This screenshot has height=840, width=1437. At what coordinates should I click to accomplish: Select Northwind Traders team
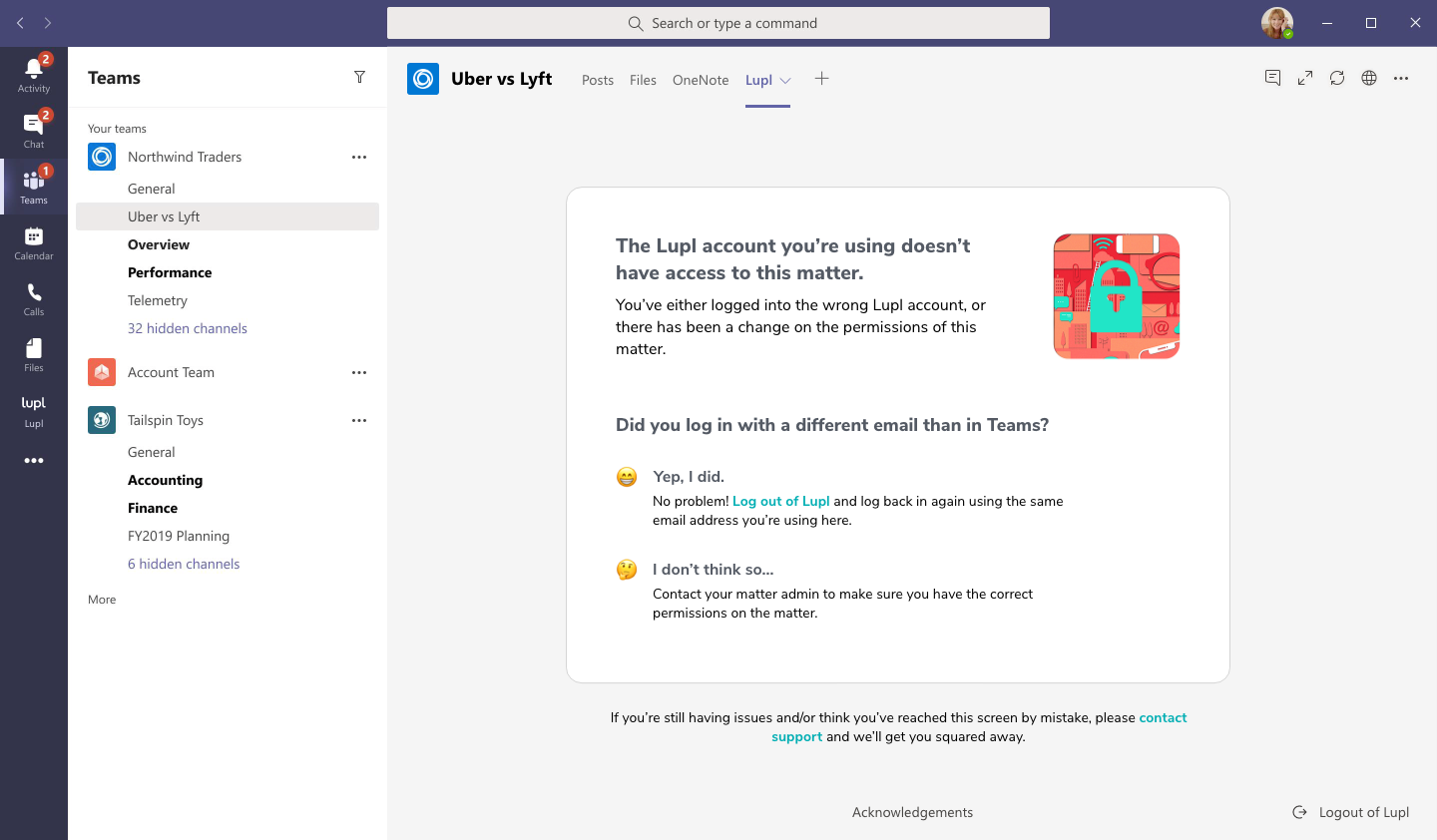185,157
